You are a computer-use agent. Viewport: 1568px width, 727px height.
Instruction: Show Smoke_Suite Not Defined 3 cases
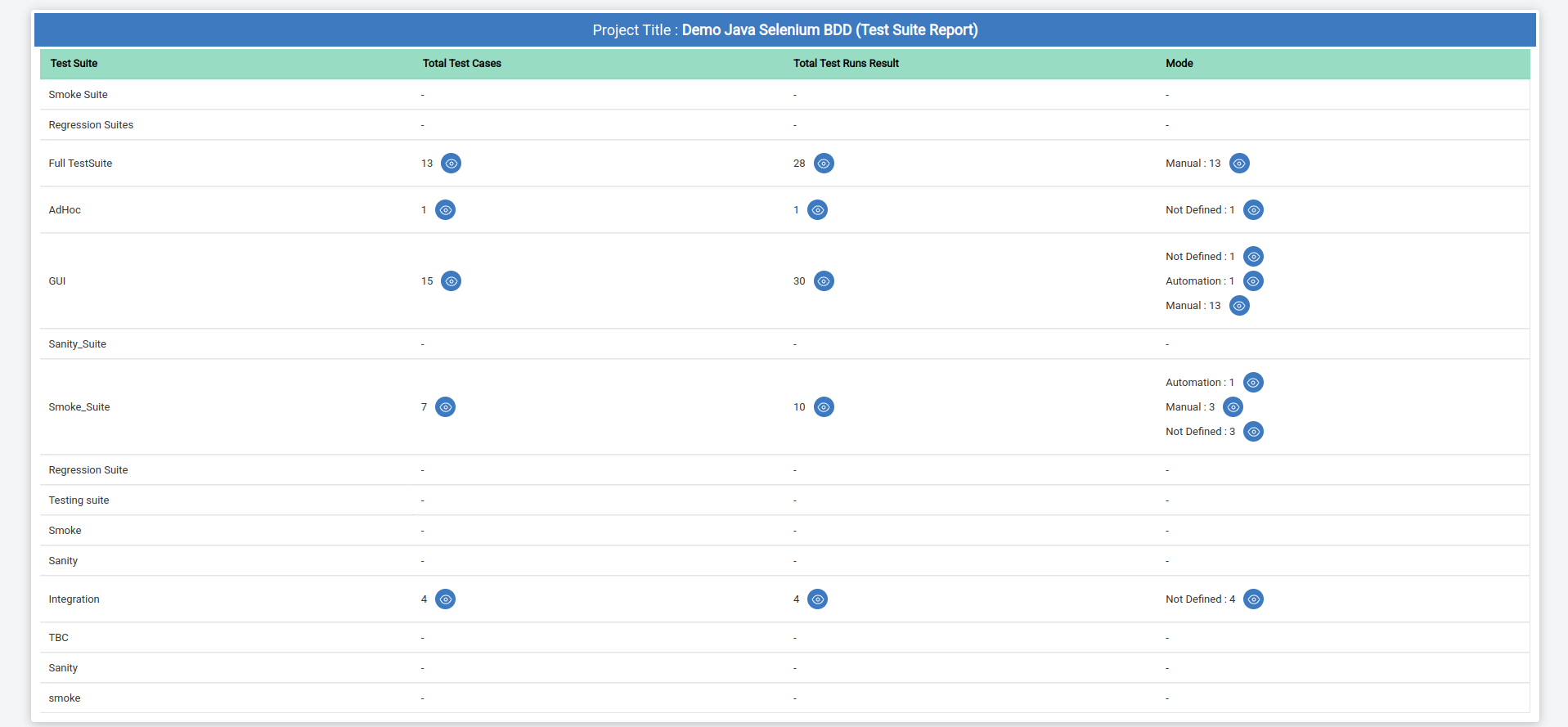click(x=1253, y=432)
